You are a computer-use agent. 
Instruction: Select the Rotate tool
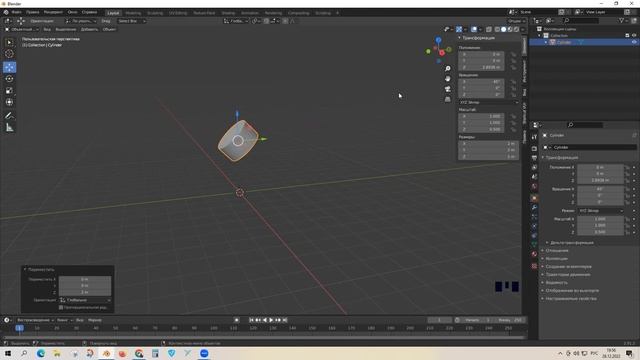tap(9, 79)
